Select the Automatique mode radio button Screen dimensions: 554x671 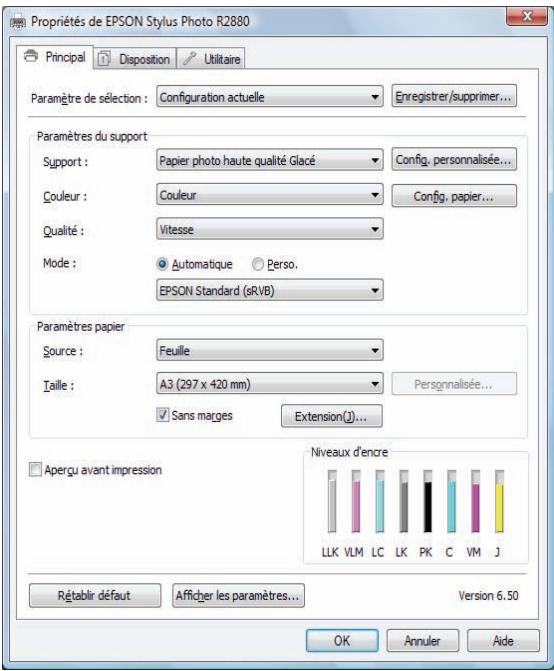[163, 264]
